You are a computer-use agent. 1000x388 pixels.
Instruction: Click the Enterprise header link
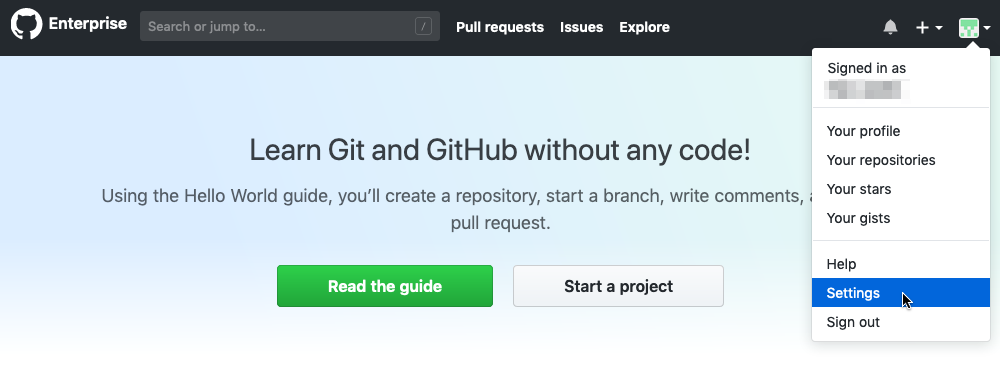click(x=87, y=24)
